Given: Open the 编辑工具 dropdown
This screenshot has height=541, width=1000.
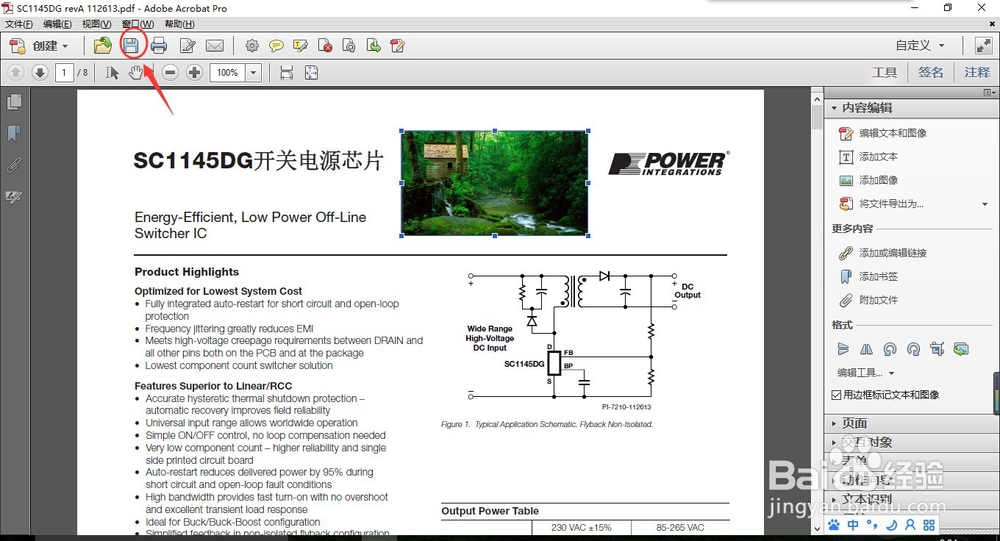Looking at the screenshot, I should [x=865, y=373].
